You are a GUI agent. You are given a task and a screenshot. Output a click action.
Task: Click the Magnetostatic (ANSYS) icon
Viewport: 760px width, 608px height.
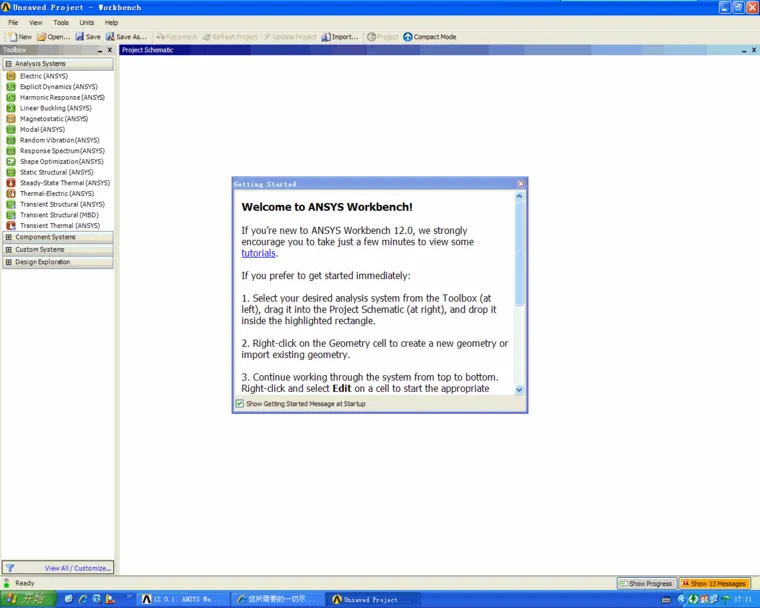11,119
